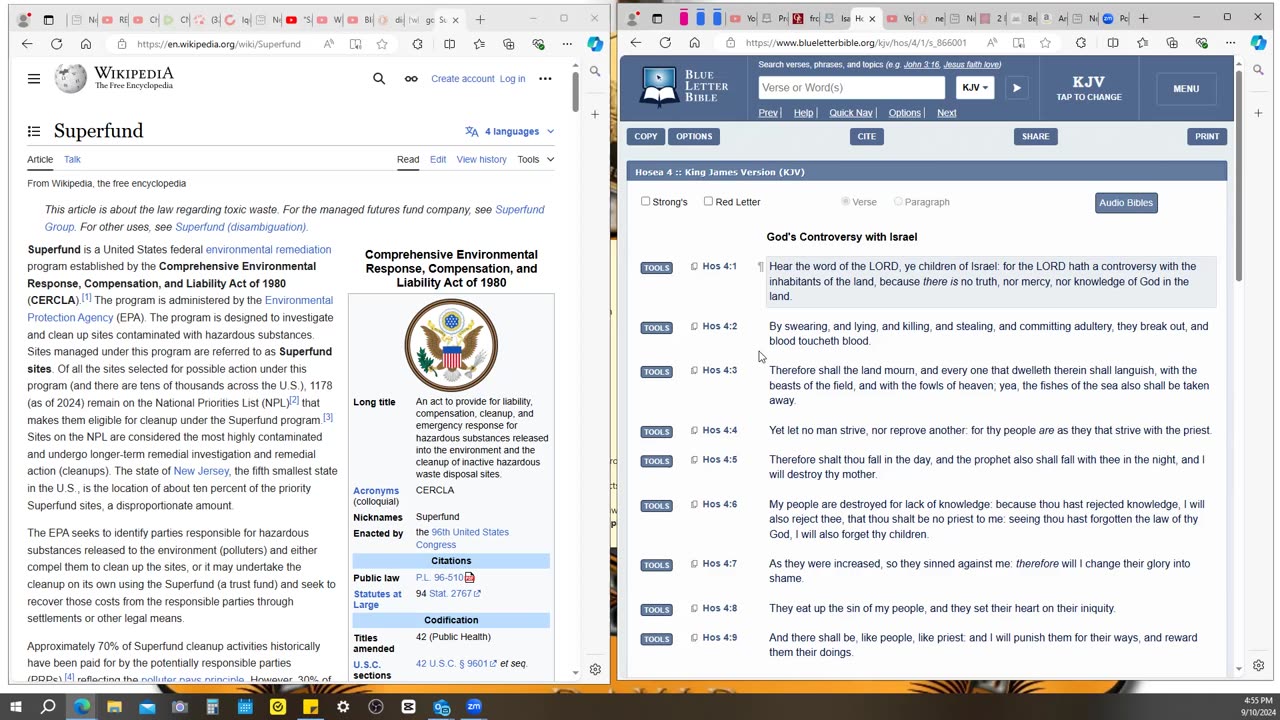Open split screen in Wikipedia browser window

(449, 44)
